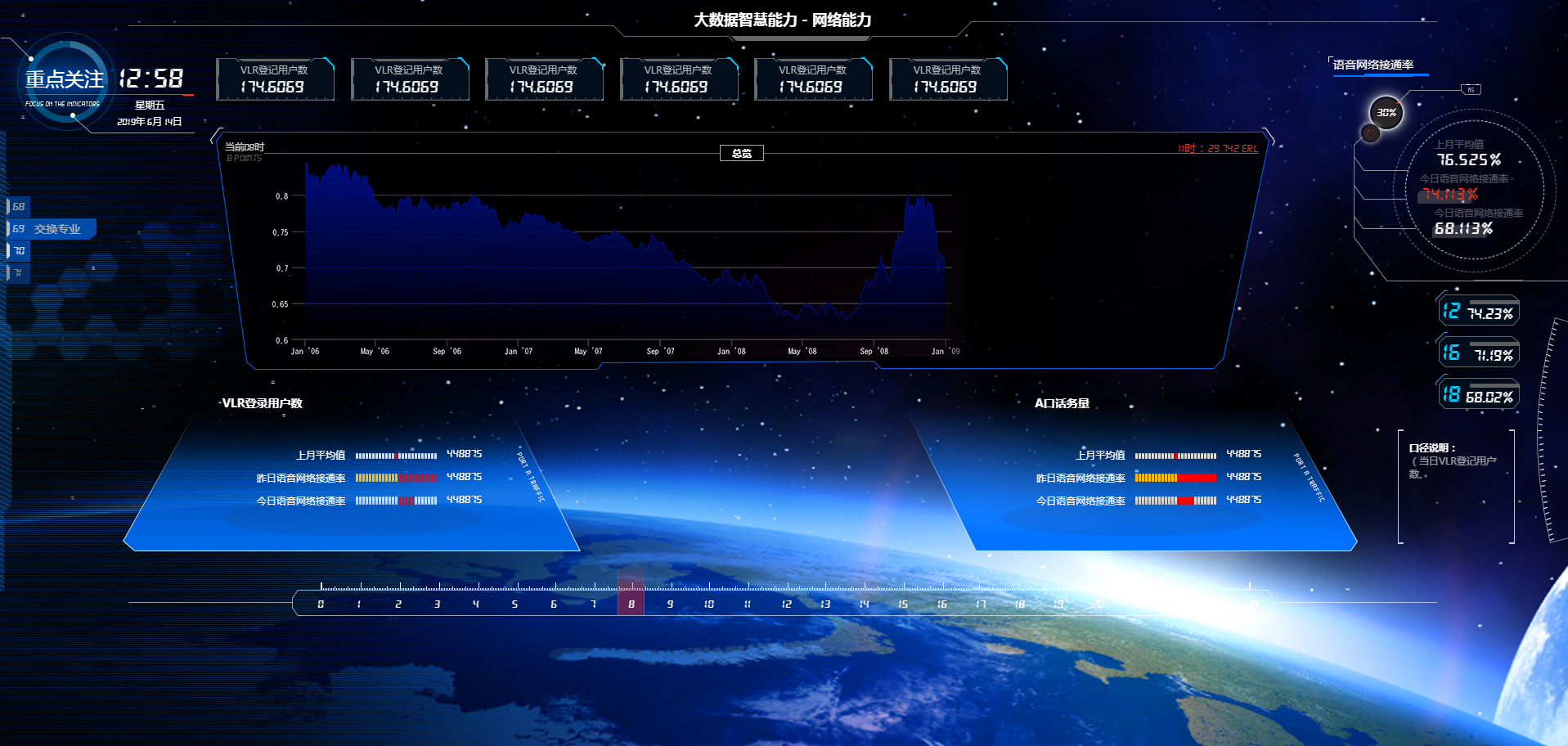Image resolution: width=1568 pixels, height=746 pixels.
Task: Open the hour 12 card showing 74.23%
Action: click(1479, 312)
